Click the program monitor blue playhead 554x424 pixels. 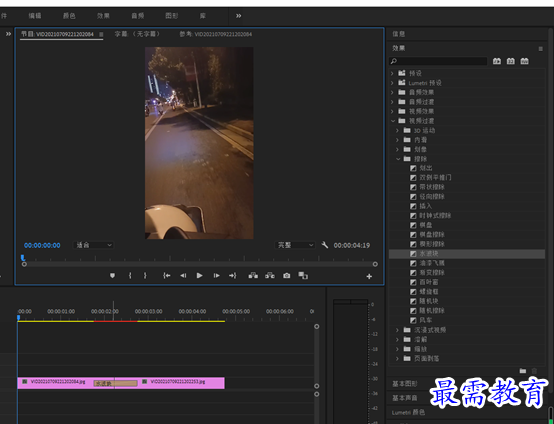click(23, 258)
